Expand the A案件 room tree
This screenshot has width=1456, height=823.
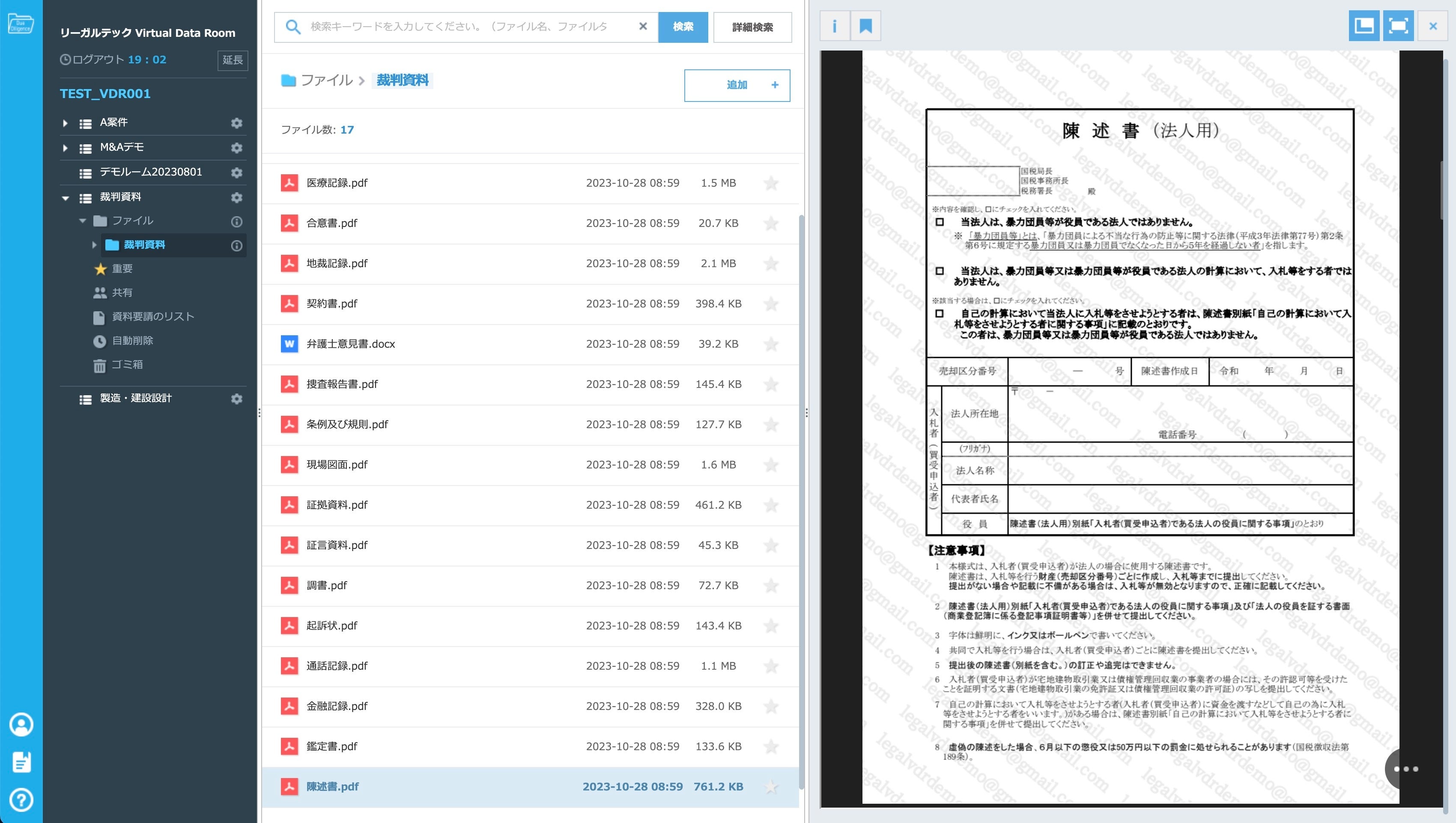click(x=65, y=122)
